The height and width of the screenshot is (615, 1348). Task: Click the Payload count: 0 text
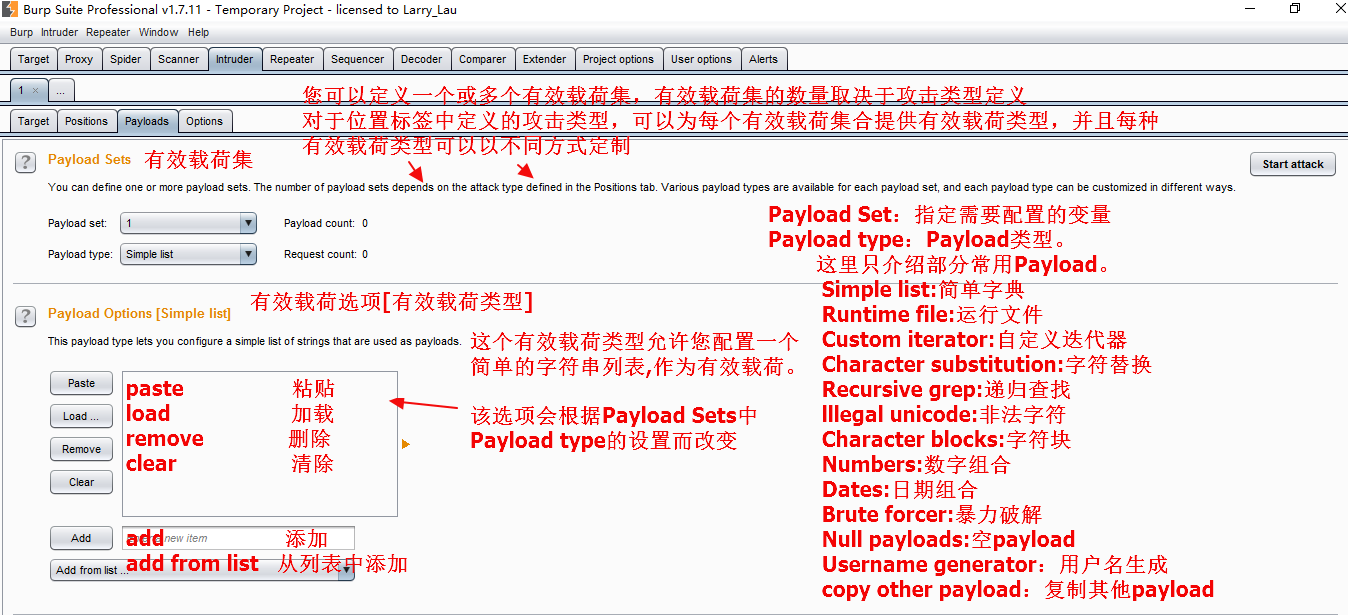tap(326, 223)
